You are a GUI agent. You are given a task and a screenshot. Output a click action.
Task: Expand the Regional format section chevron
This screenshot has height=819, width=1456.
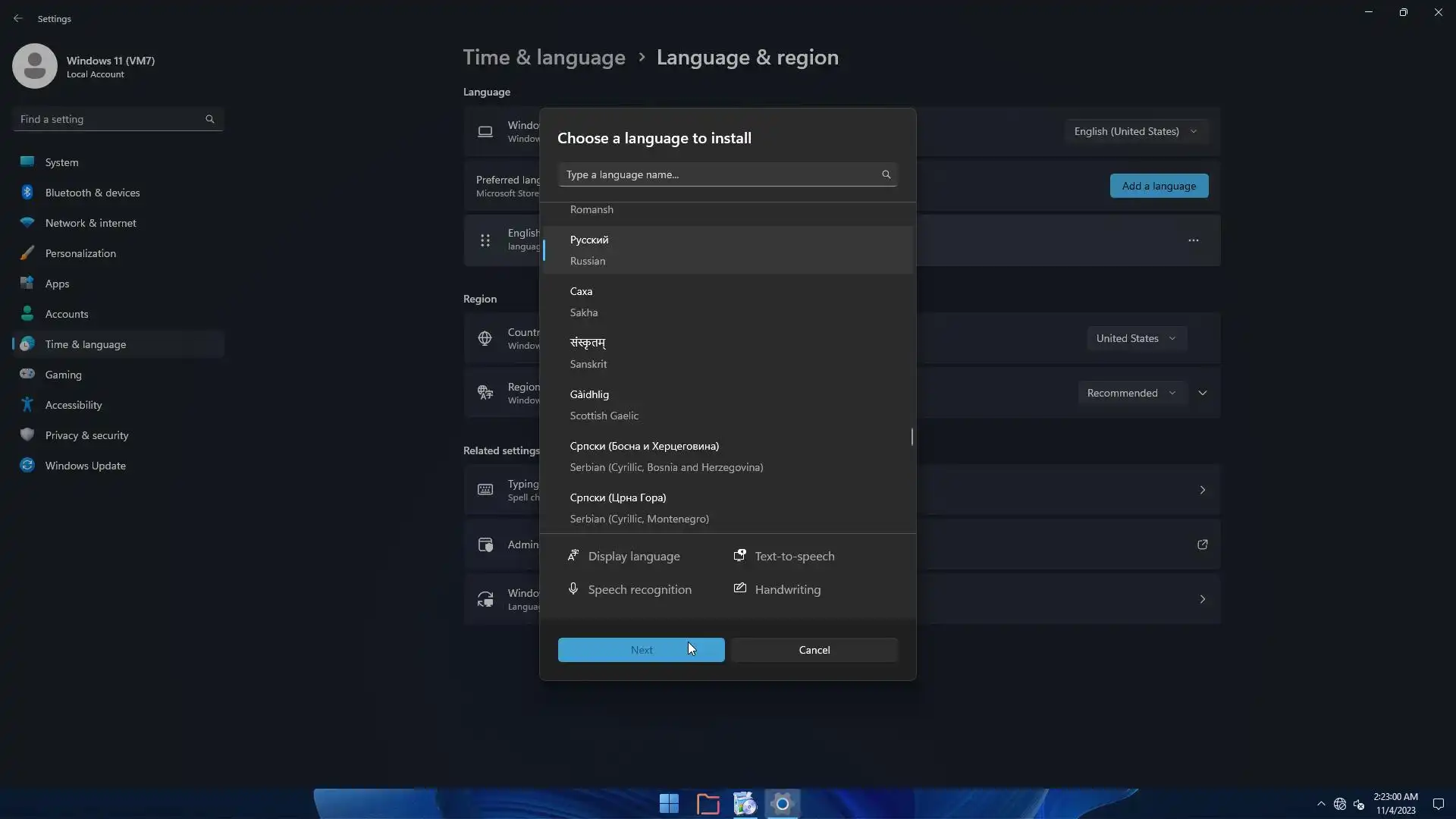(1202, 393)
